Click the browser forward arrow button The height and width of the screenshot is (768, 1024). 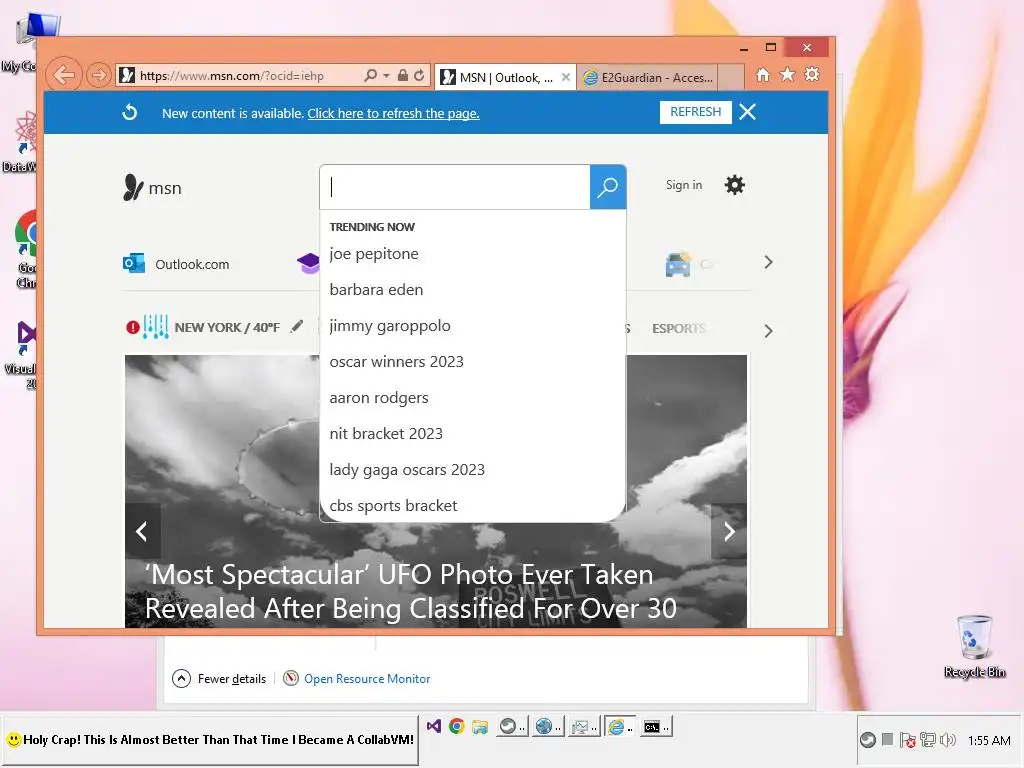[x=99, y=75]
